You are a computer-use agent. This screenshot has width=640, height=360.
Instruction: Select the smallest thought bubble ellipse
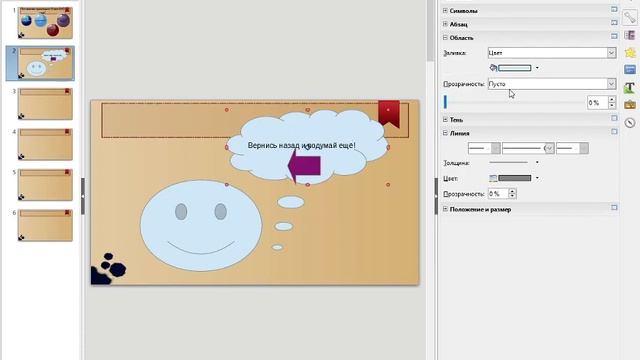(278, 247)
